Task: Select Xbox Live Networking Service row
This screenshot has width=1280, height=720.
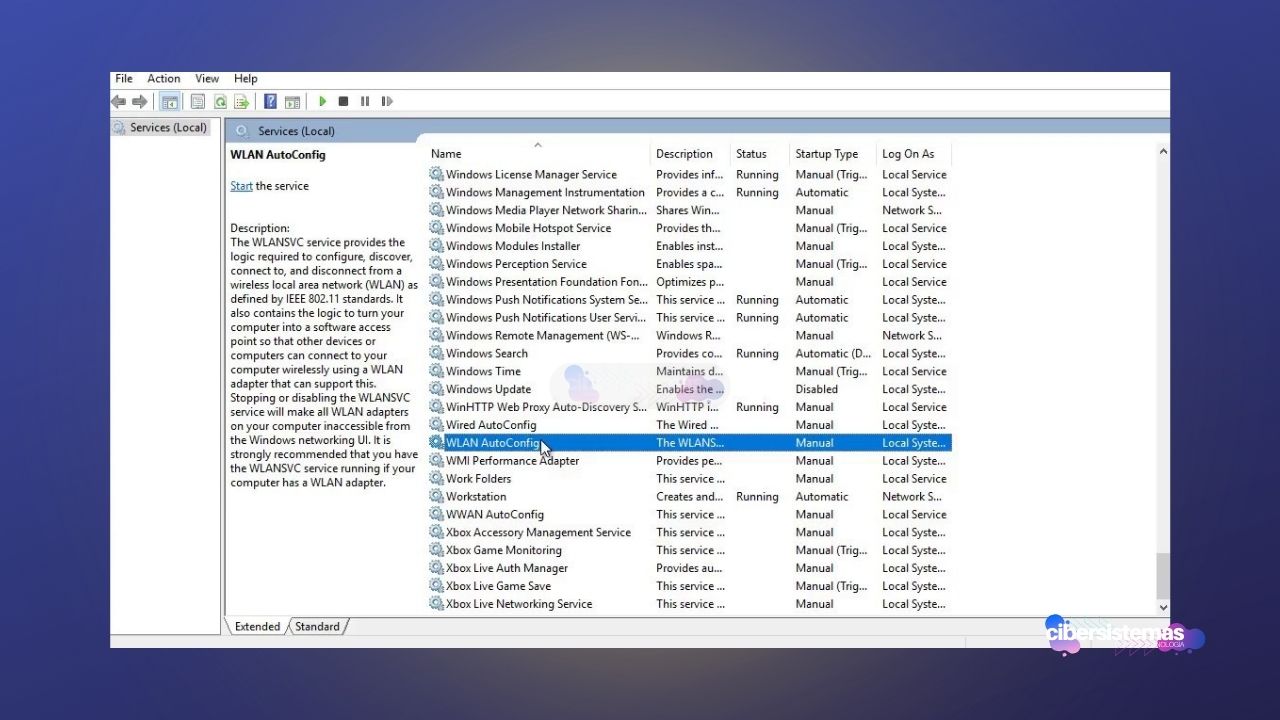Action: (x=689, y=604)
